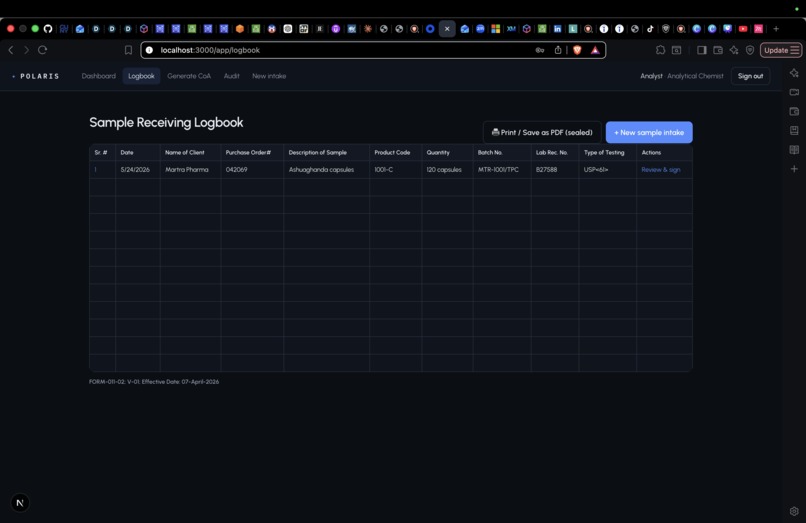Open bookmarks panel in right sidebar
Viewport: 806px width, 523px height.
point(794,131)
